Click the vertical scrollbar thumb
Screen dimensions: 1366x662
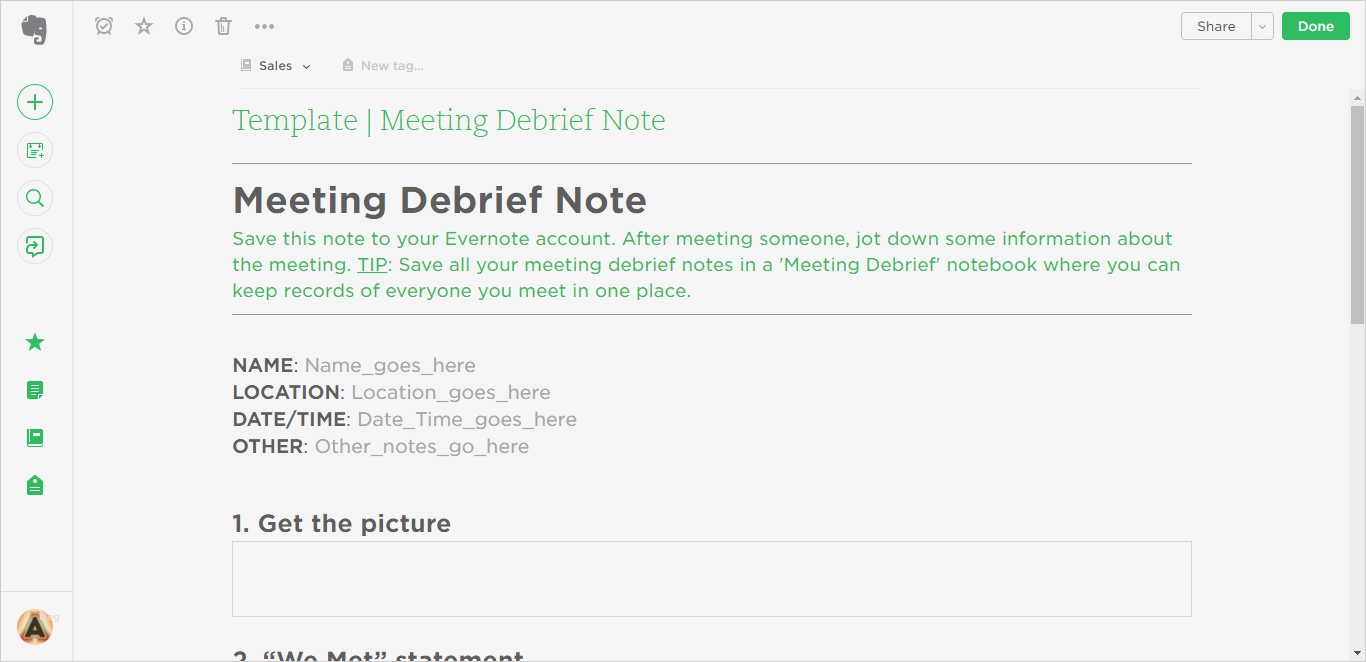[1357, 214]
